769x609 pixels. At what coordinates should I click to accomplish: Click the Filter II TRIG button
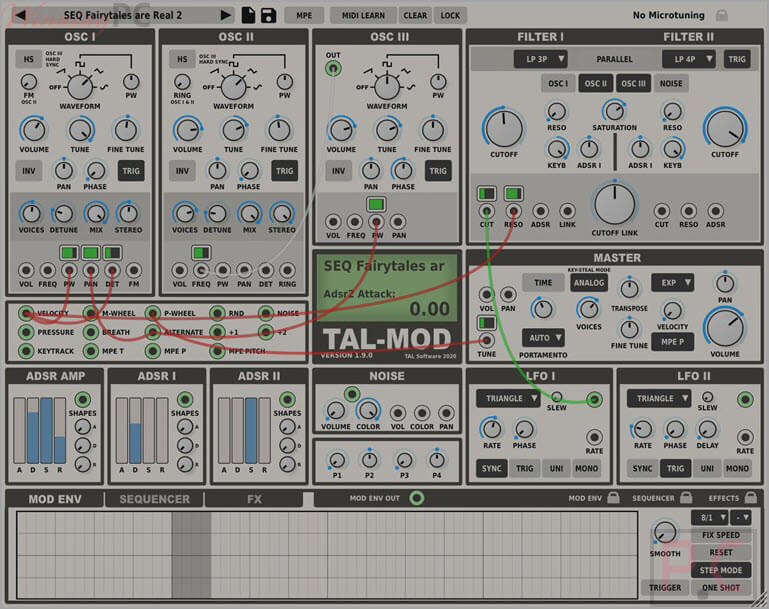coord(737,59)
